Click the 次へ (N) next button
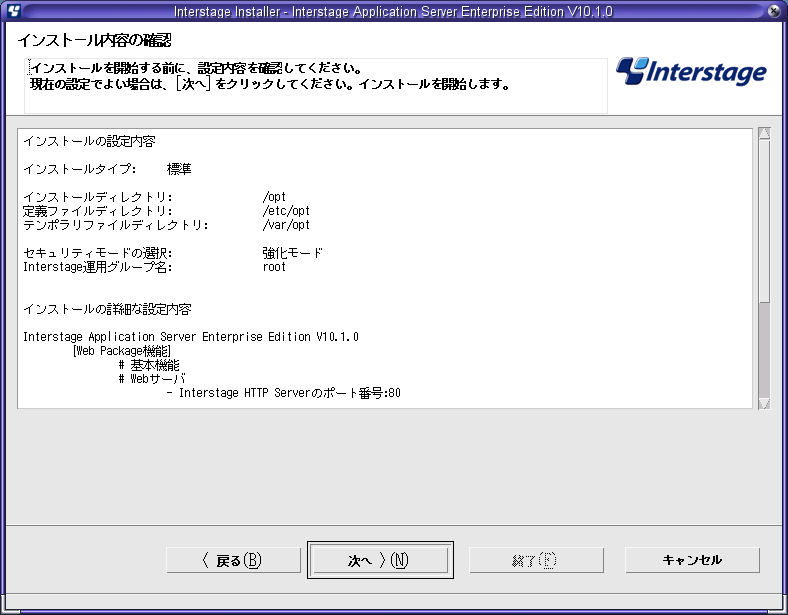This screenshot has height=615, width=788. [380, 560]
